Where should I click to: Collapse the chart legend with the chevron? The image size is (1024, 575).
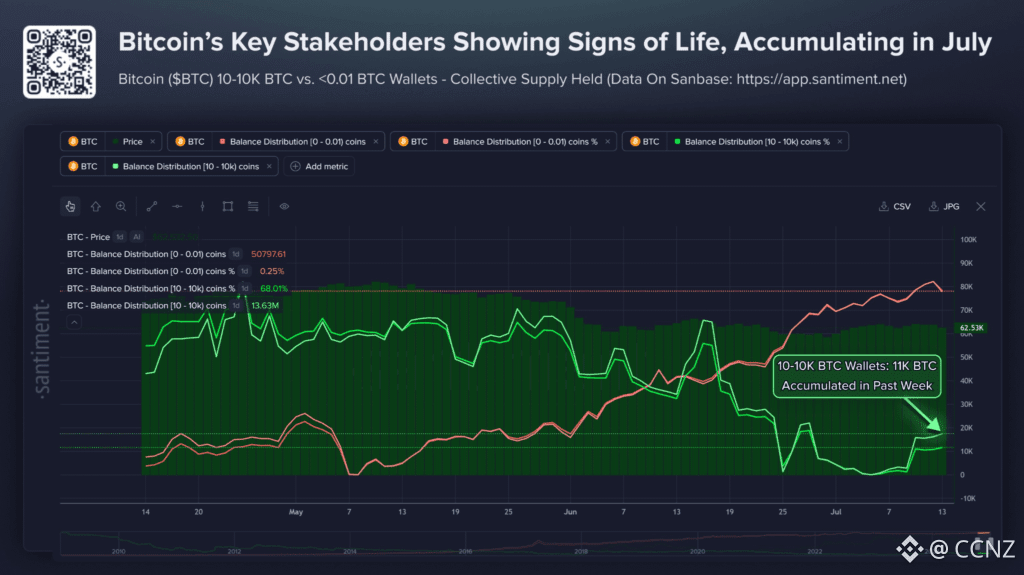pyautogui.click(x=74, y=322)
